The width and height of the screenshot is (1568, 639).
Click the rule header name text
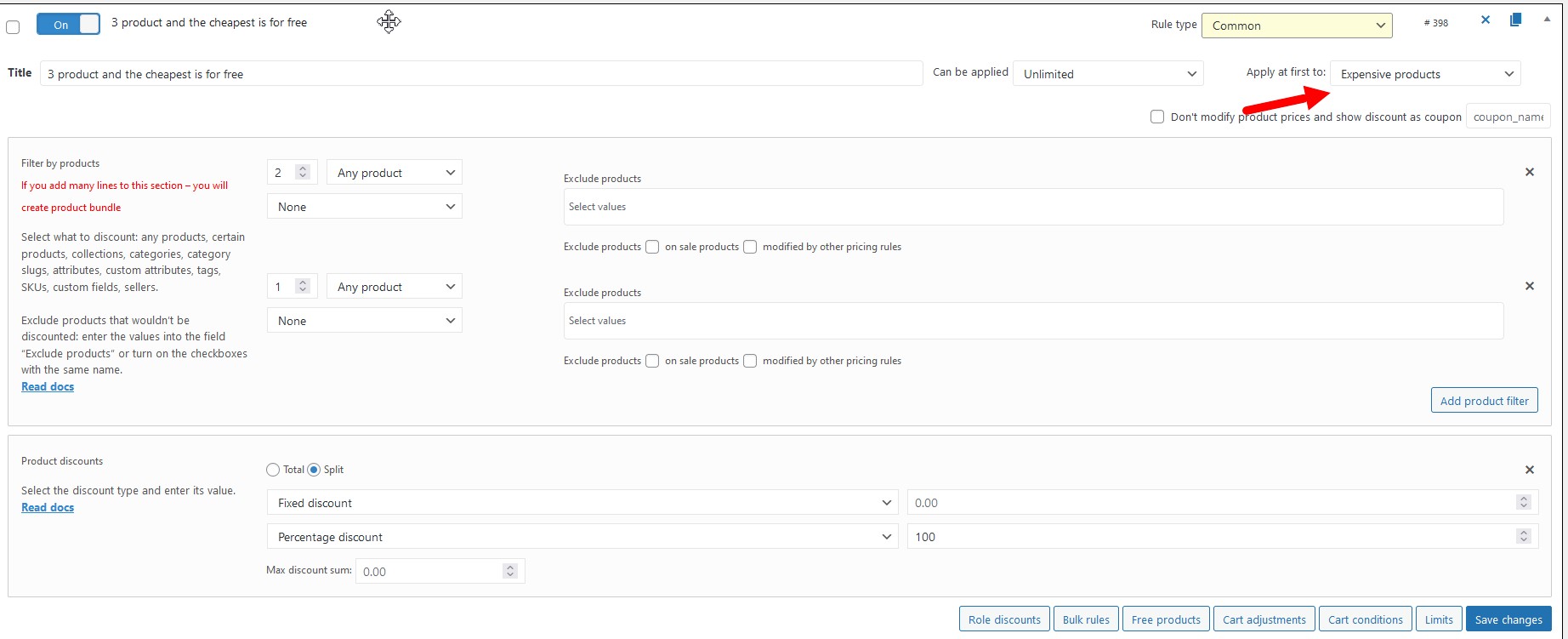tap(209, 22)
